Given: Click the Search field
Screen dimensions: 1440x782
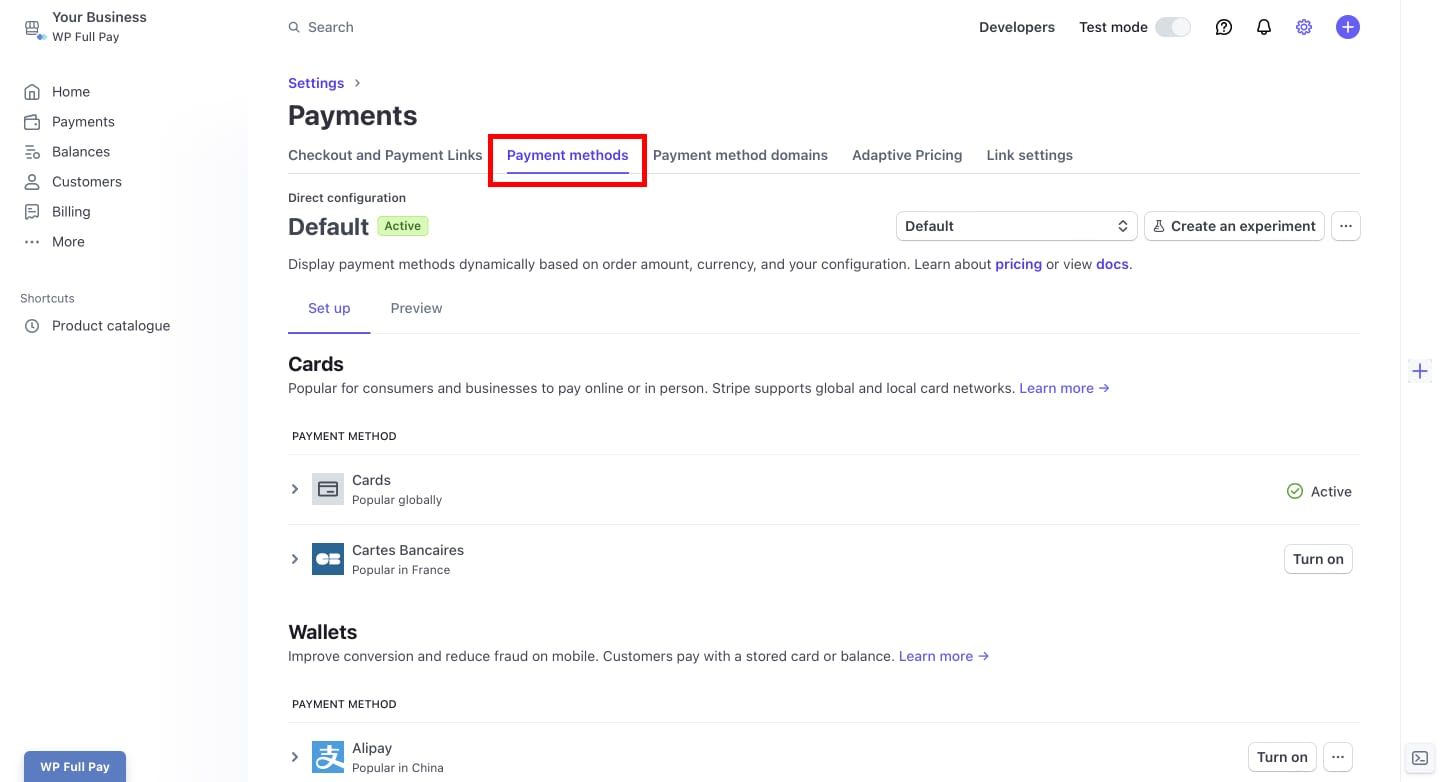Looking at the screenshot, I should pos(331,27).
